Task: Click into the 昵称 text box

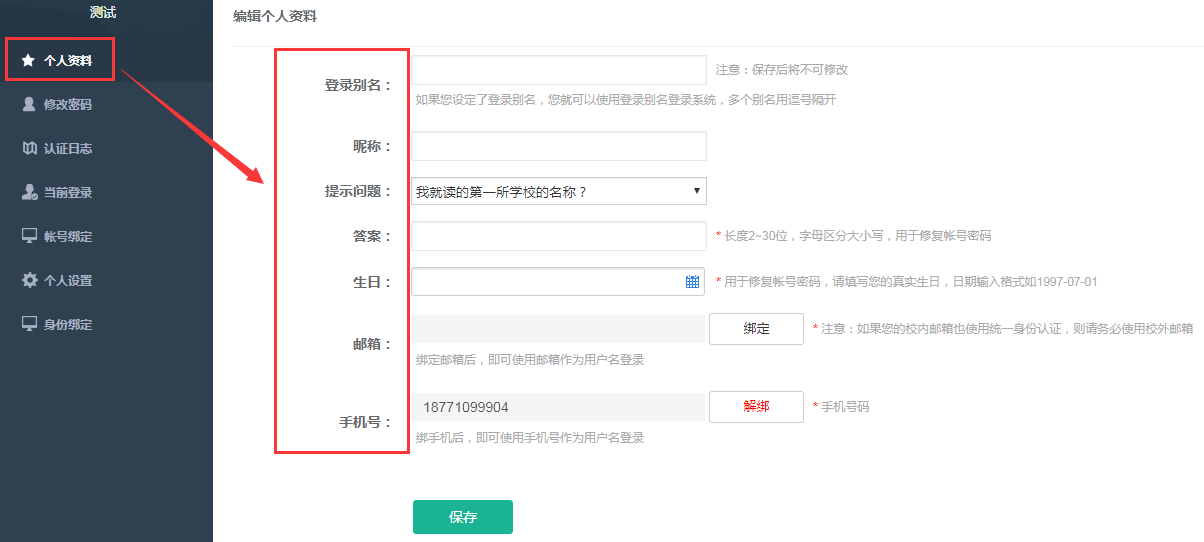Action: (559, 146)
